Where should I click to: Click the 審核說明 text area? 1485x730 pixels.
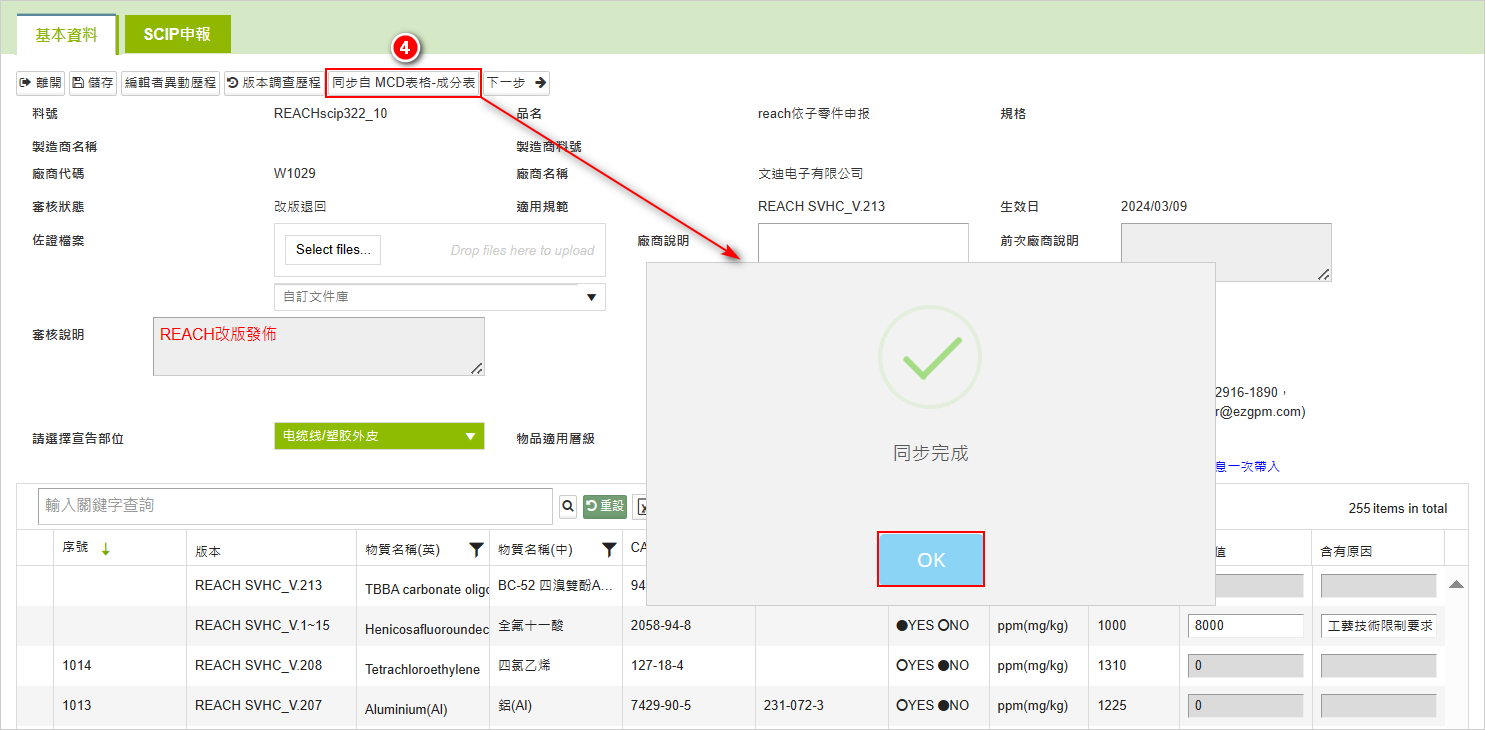point(319,347)
